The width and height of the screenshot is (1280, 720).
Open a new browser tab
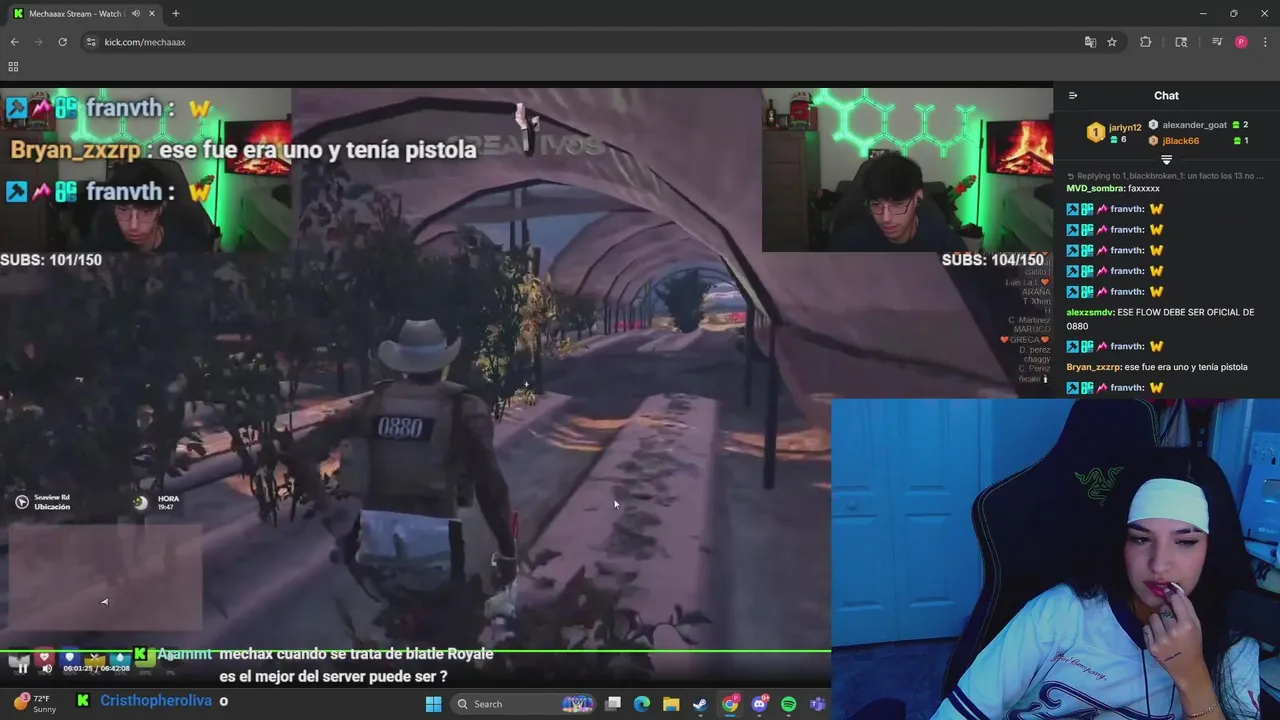(176, 14)
